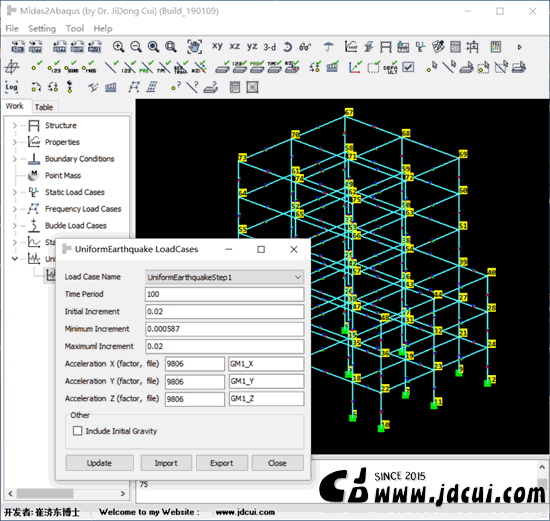The width and height of the screenshot is (550, 521).
Task: Toggle node number 123 display
Action: [54, 66]
